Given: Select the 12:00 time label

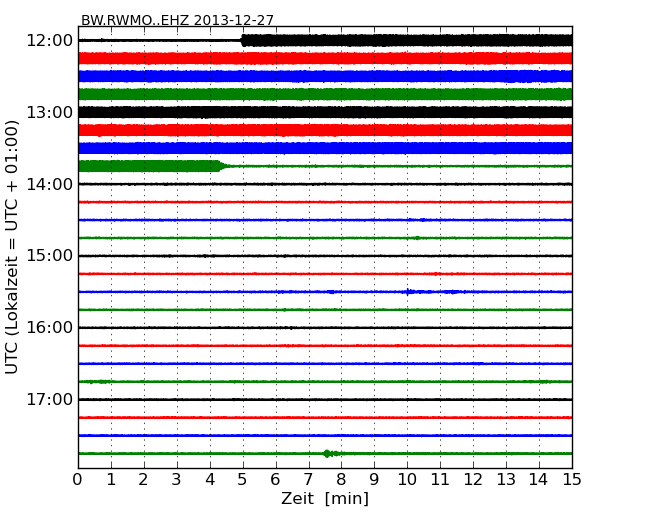Looking at the screenshot, I should (50, 41).
